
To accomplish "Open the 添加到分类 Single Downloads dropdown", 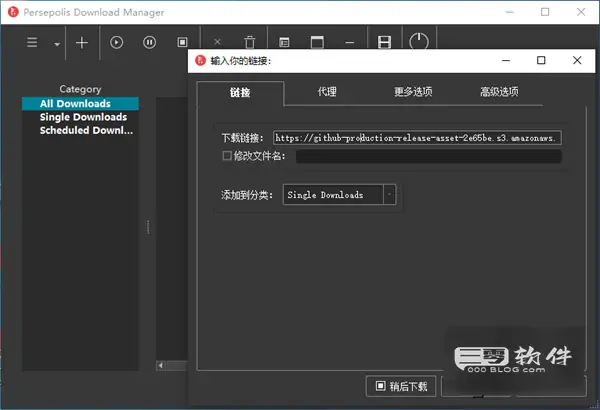I will (x=339, y=194).
